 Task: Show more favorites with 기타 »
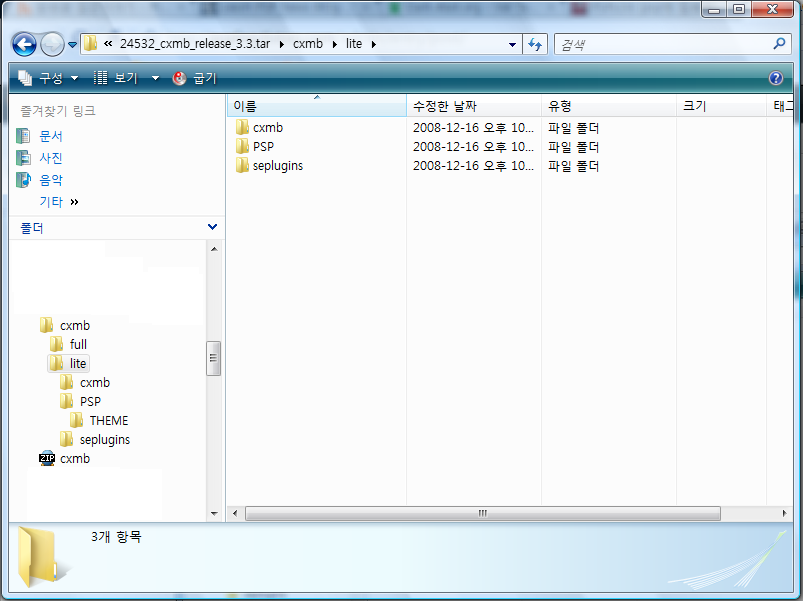(59, 202)
